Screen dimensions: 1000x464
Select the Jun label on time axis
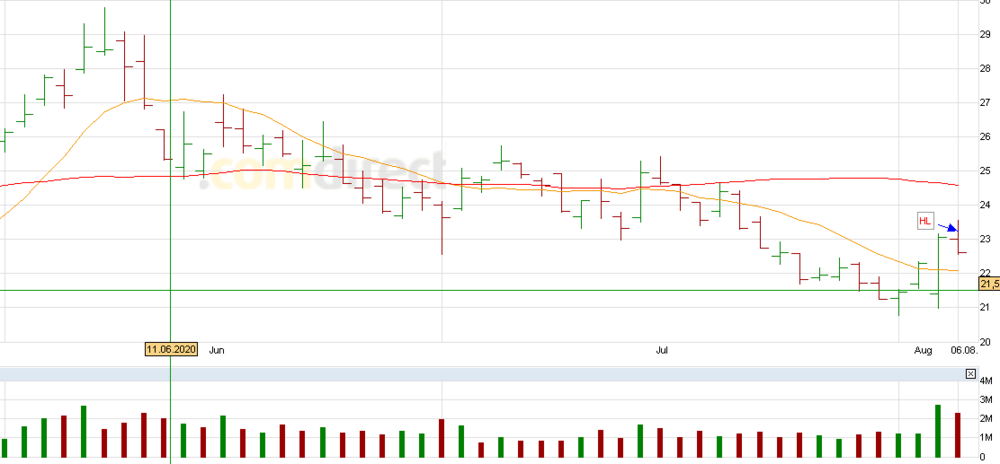point(220,350)
